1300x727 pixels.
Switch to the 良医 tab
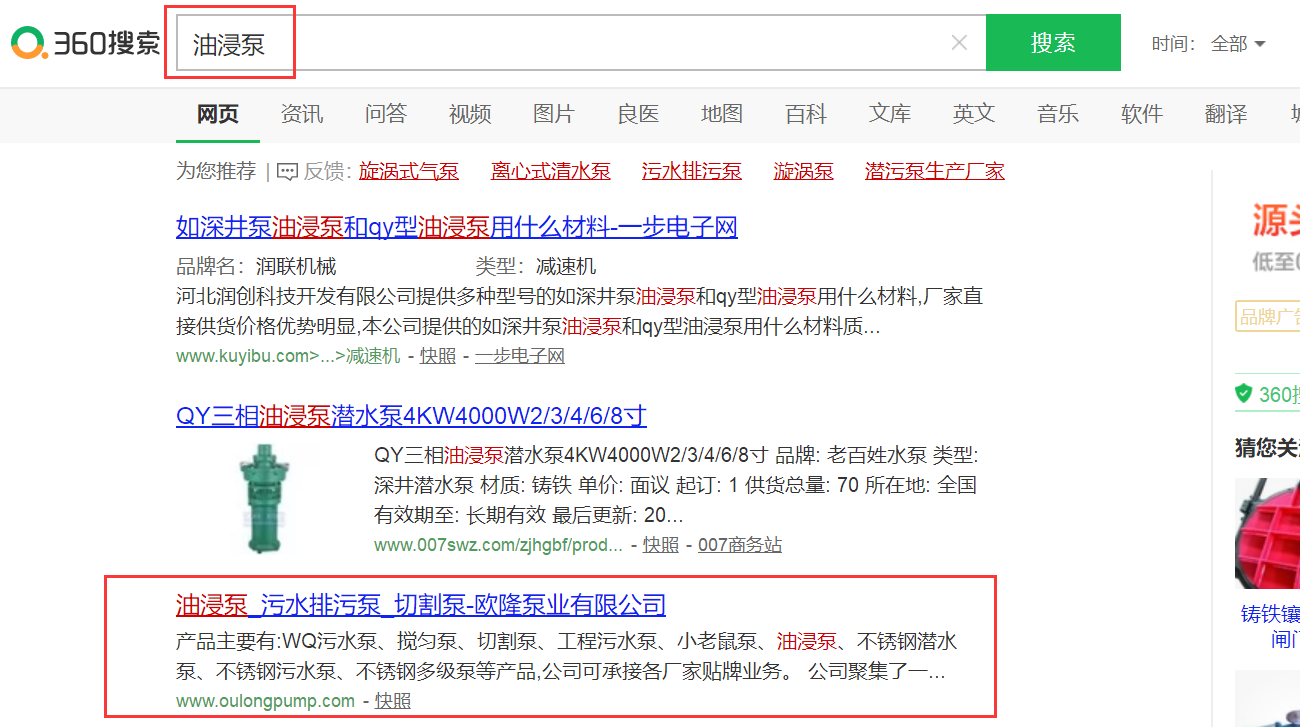(638, 114)
